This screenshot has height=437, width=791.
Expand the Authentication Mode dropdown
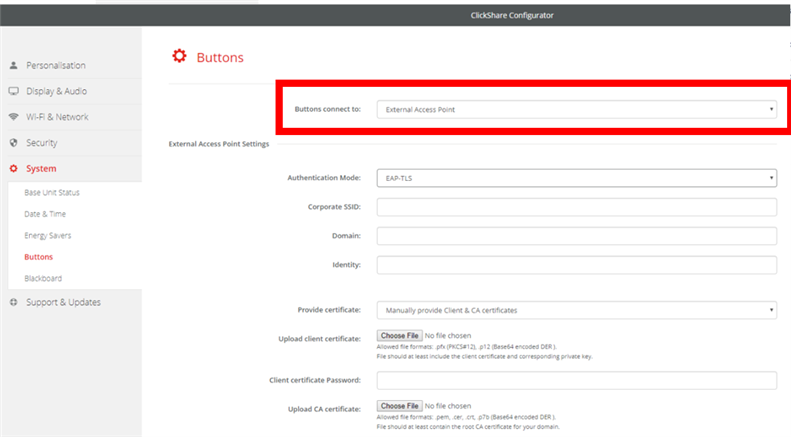pyautogui.click(x=576, y=178)
